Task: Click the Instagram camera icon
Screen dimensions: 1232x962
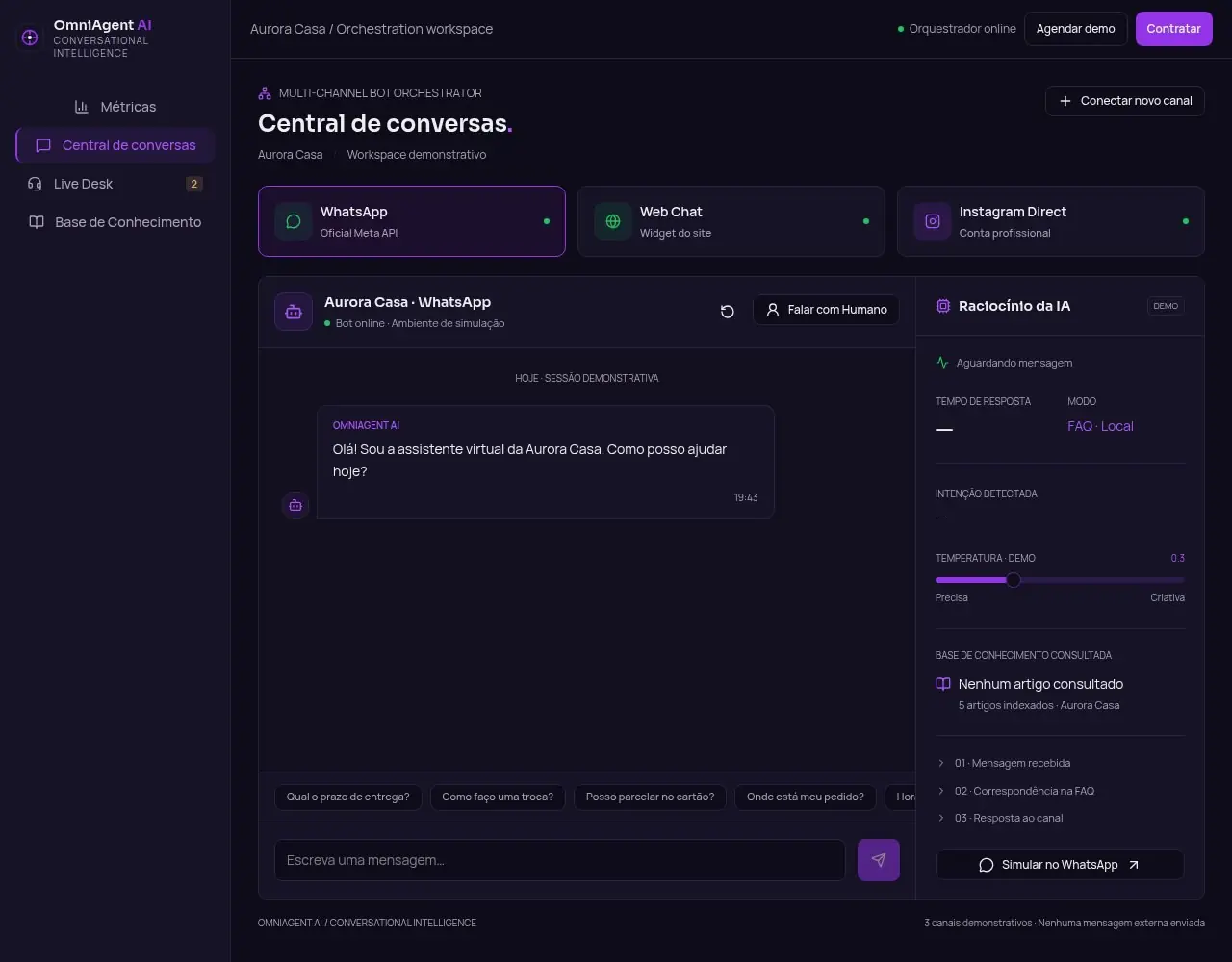Action: coord(933,221)
